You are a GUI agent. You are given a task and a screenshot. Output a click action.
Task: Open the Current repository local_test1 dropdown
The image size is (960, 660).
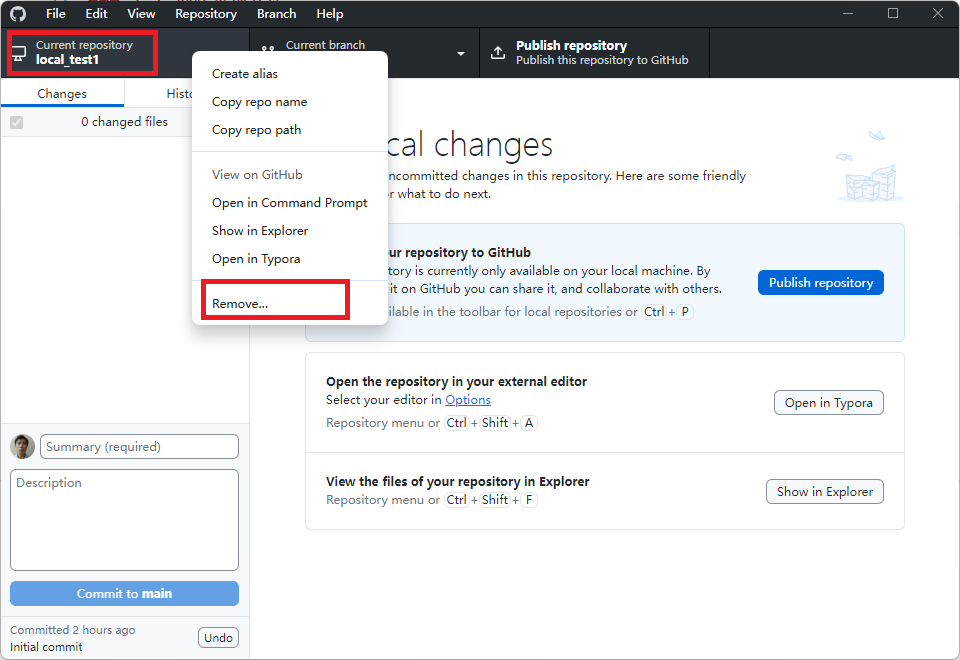(83, 53)
